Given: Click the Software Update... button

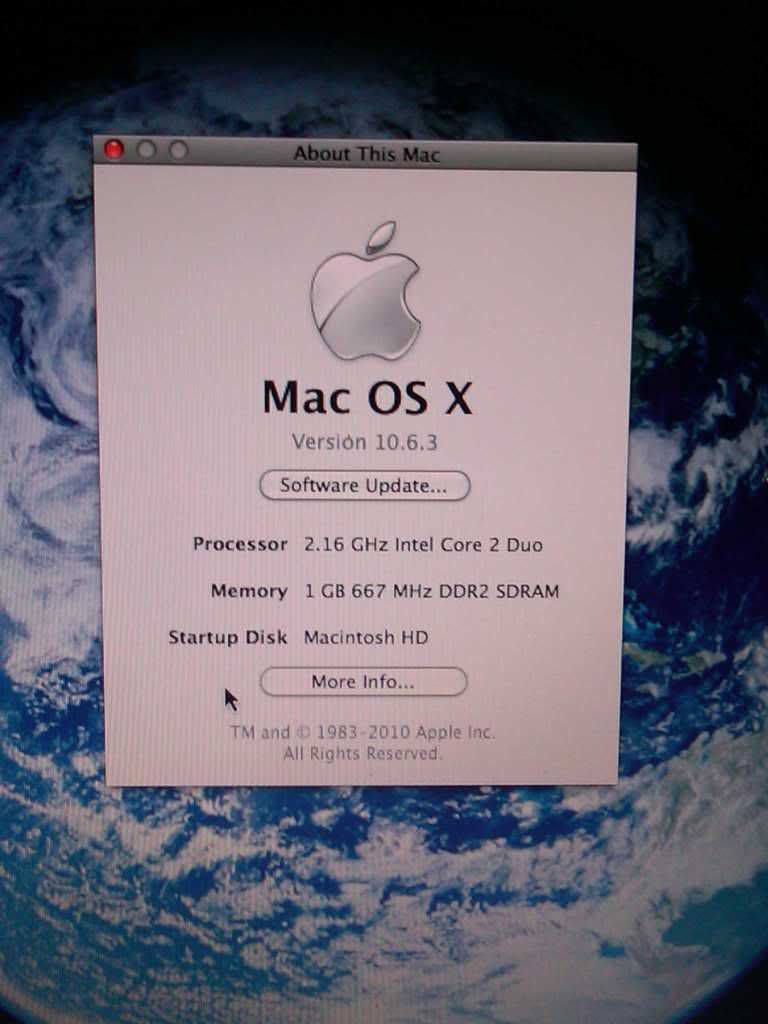Looking at the screenshot, I should [364, 486].
